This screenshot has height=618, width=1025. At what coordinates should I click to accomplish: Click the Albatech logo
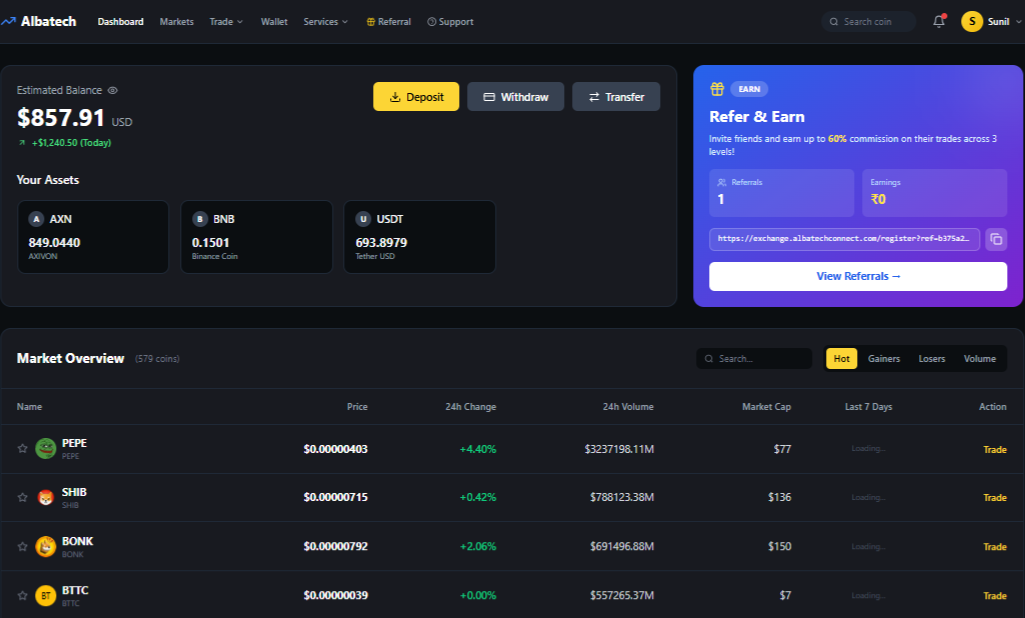(x=39, y=22)
